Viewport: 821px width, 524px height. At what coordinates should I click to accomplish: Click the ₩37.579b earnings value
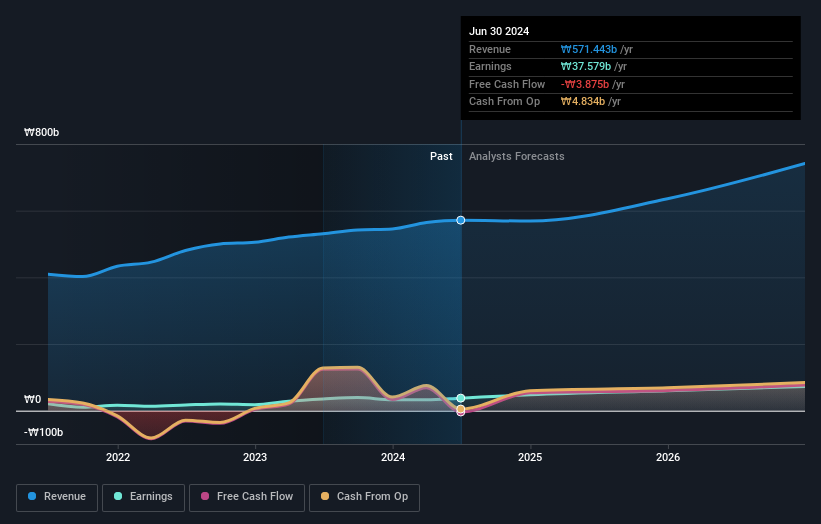(585, 66)
